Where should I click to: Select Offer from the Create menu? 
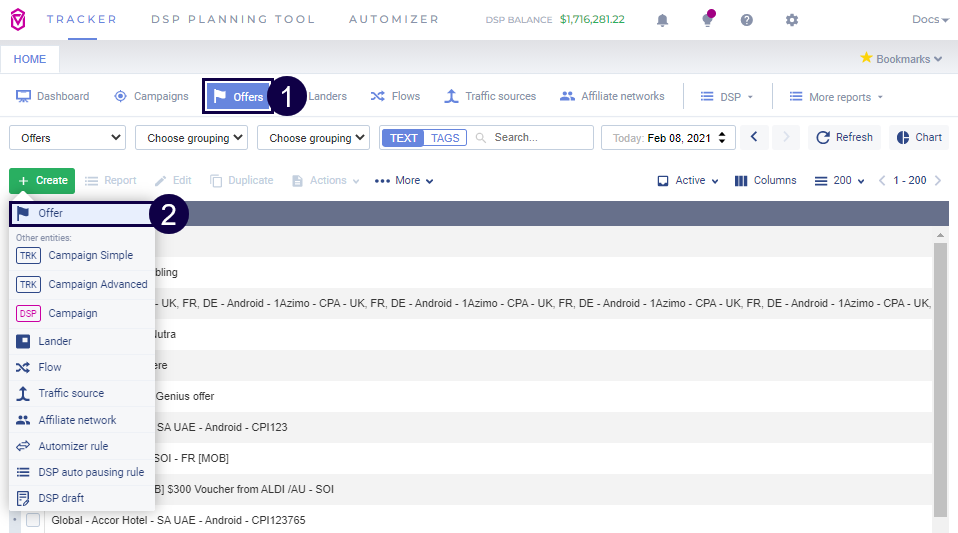pyautogui.click(x=51, y=213)
